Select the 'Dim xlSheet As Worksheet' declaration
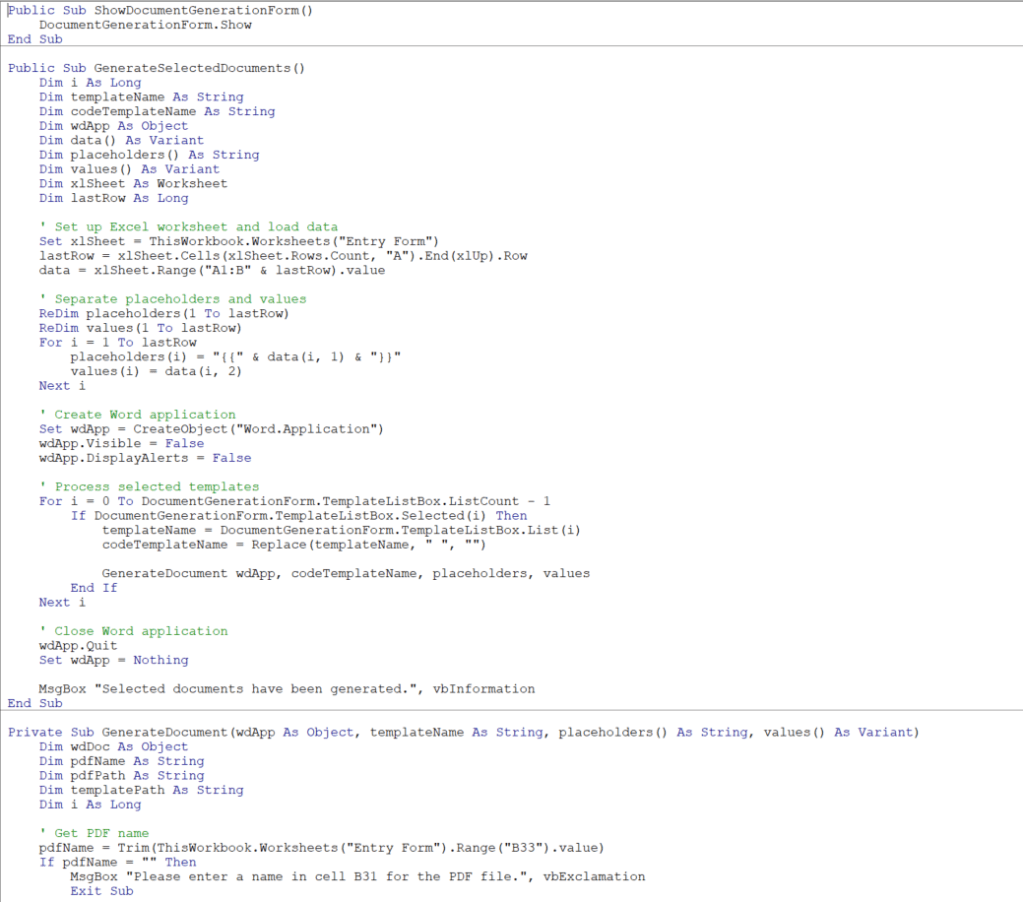Screen dimensions: 1023x902 (133, 183)
